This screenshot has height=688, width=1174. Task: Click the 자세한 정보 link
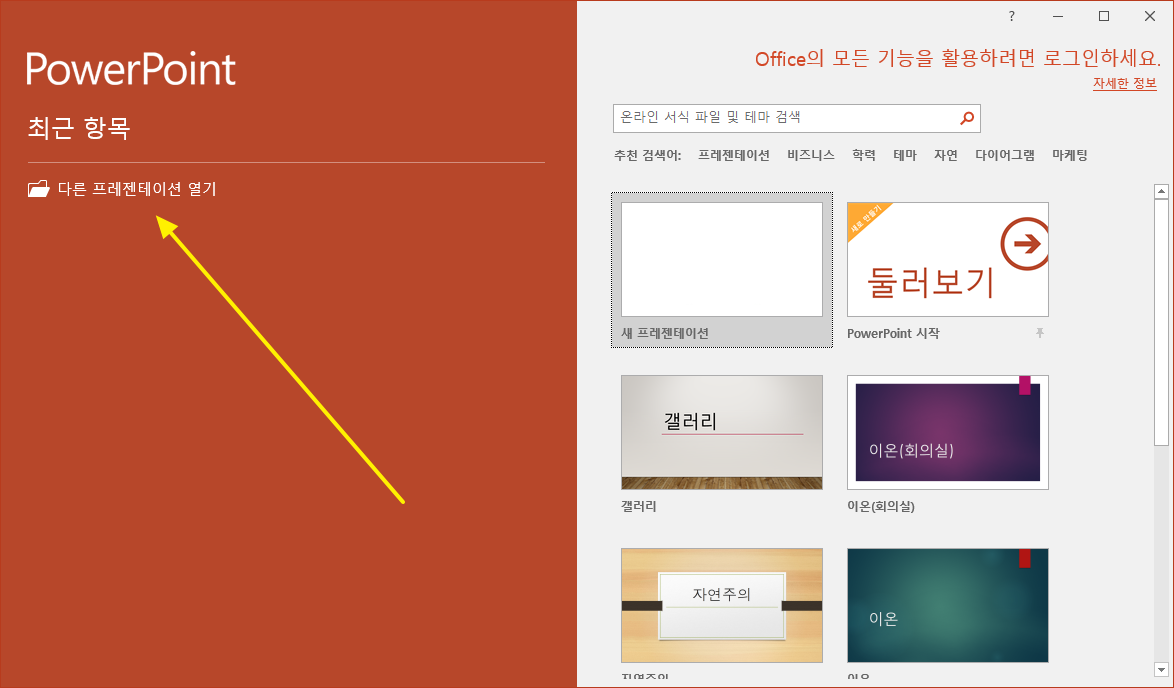click(x=1125, y=84)
